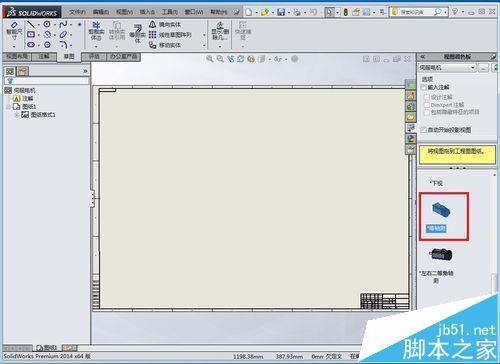The image size is (500, 364).
Task: Click the Mirror Entities icon
Action: (152, 24)
